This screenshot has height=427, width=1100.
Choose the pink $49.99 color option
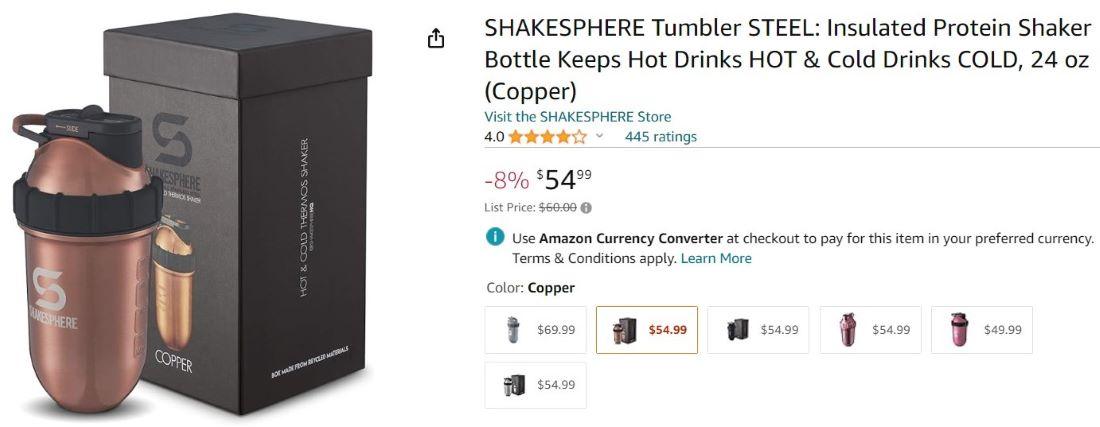[x=981, y=330]
